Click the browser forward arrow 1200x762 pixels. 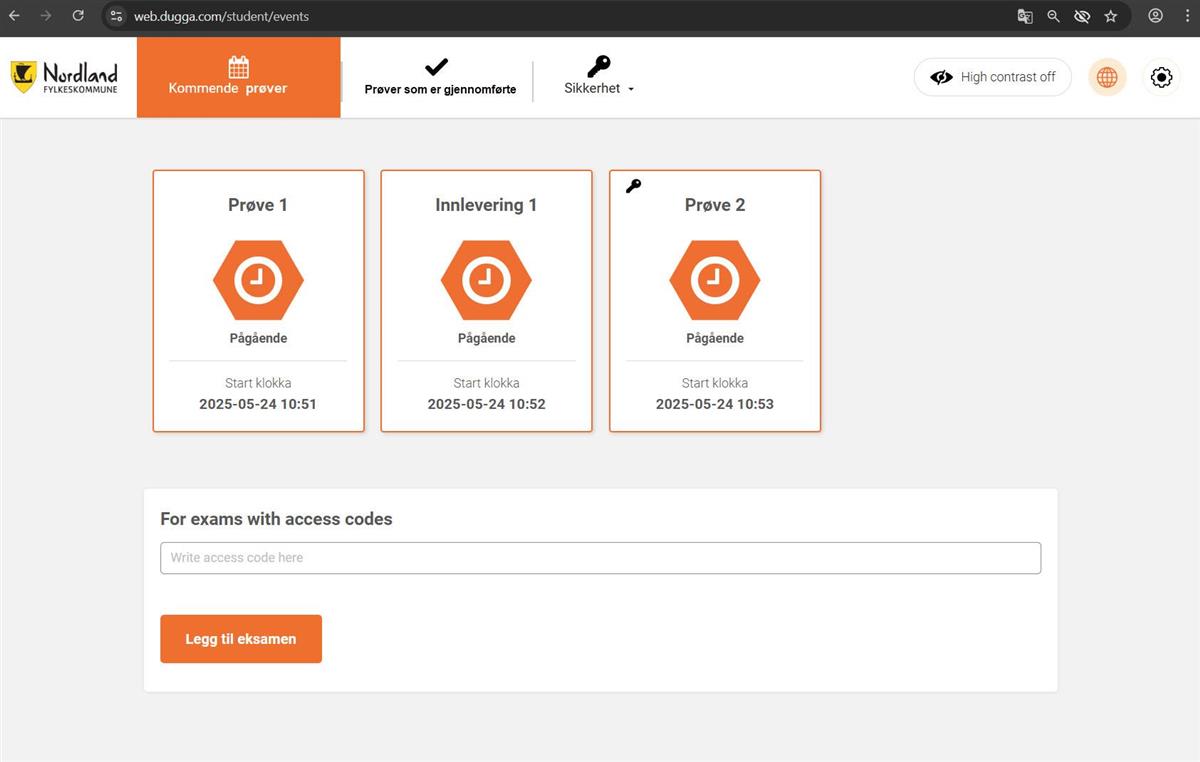pos(46,16)
